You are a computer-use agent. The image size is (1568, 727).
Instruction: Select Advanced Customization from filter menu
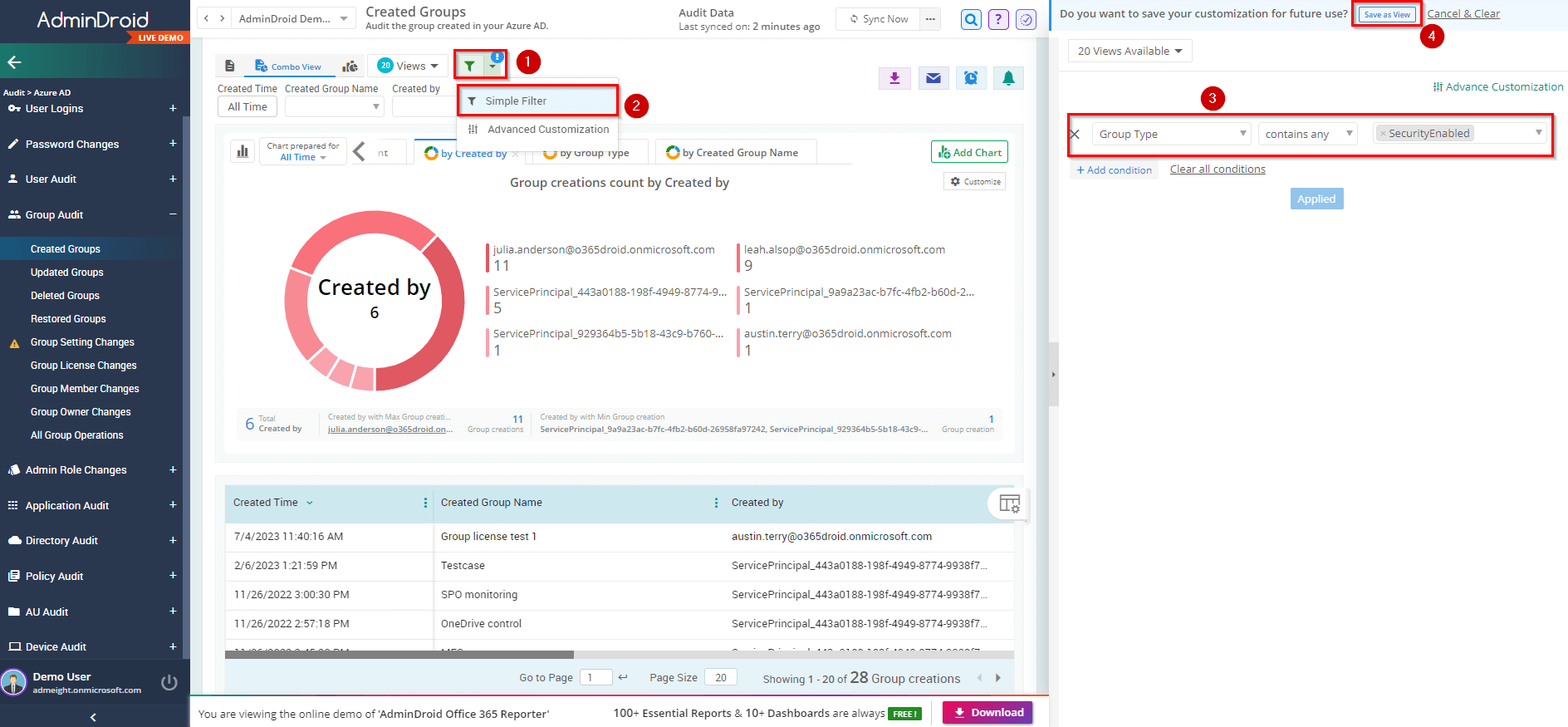pos(547,130)
